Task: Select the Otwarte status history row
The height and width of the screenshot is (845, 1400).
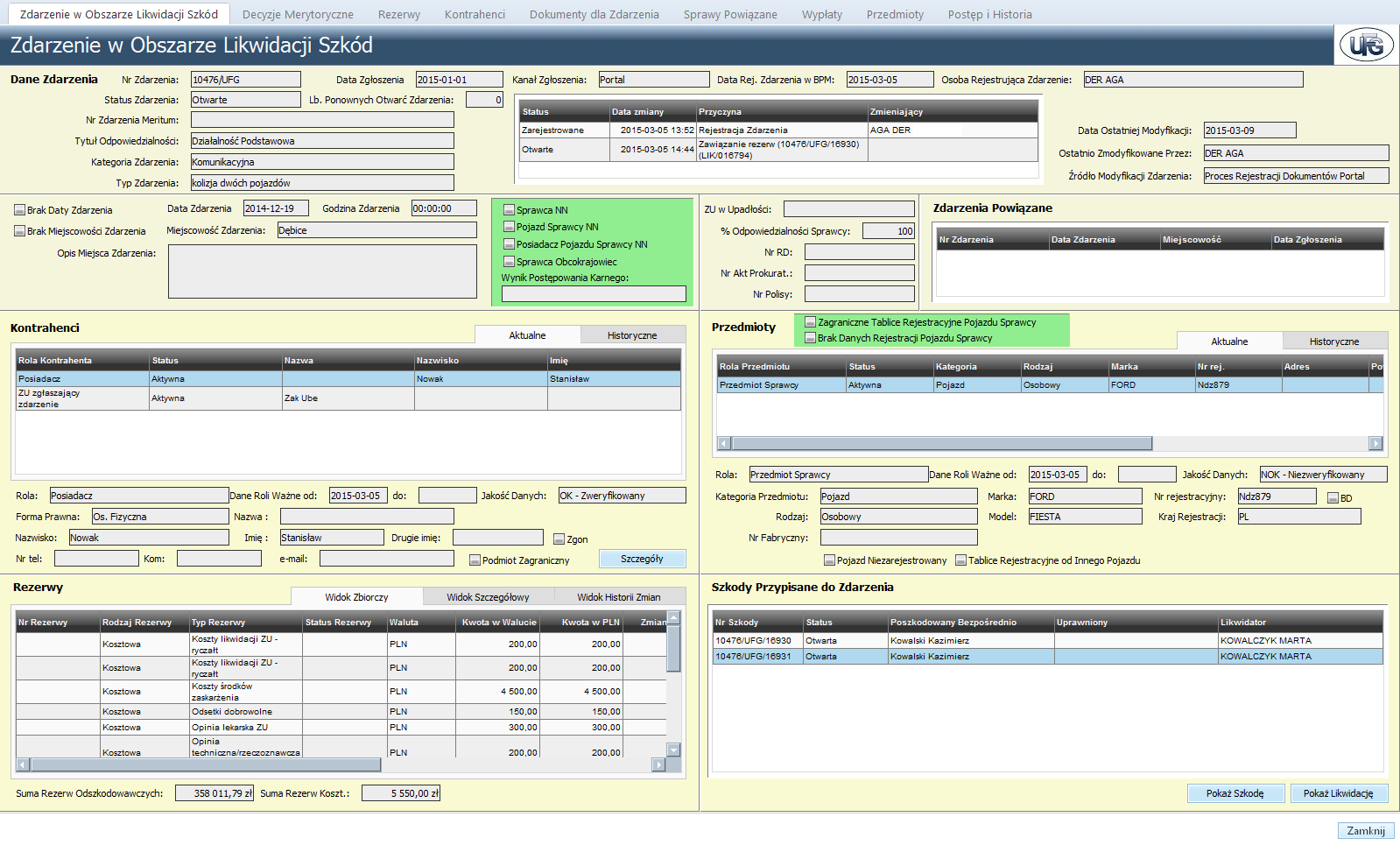Action: (778, 150)
